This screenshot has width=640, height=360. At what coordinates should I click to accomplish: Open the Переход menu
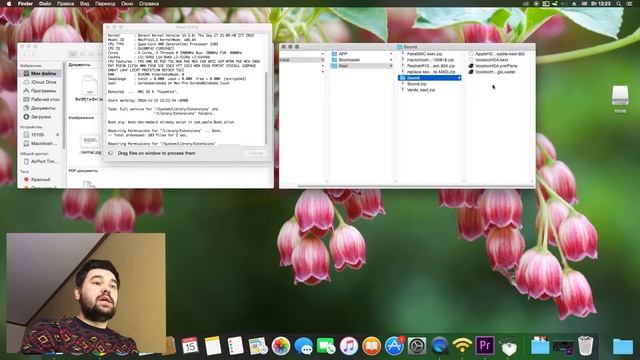[x=105, y=4]
